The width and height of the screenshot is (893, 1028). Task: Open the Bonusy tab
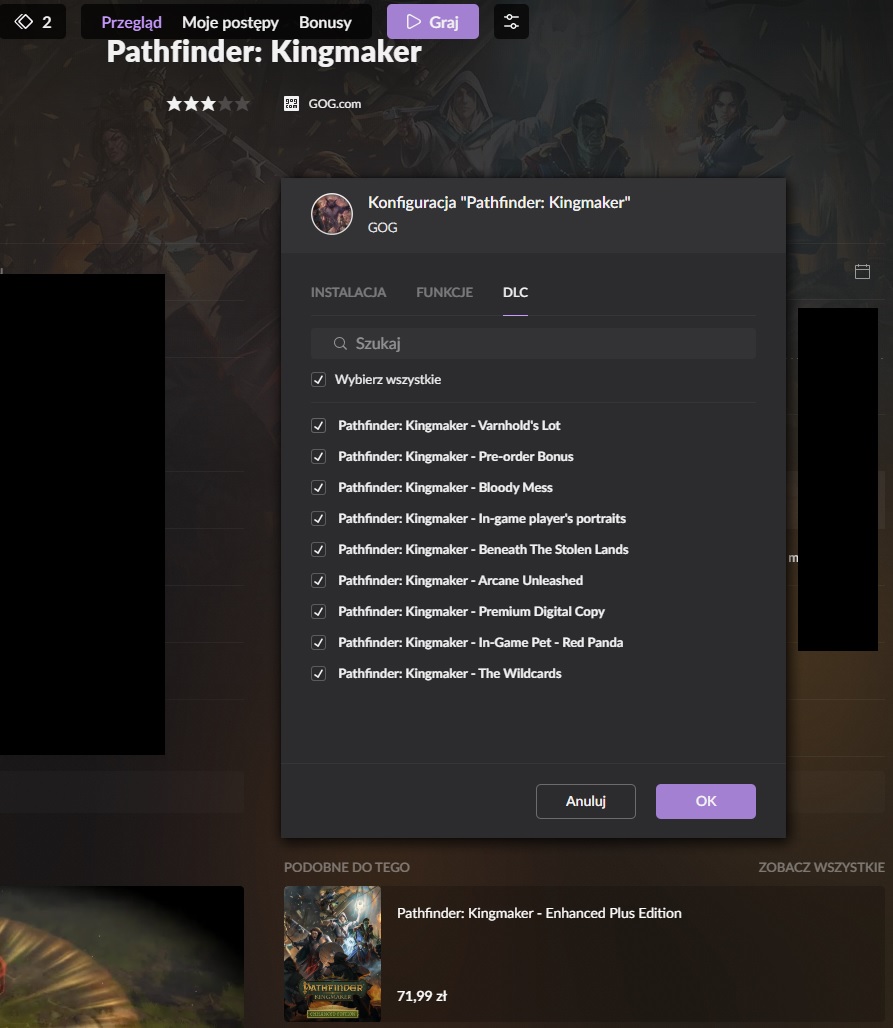click(325, 22)
